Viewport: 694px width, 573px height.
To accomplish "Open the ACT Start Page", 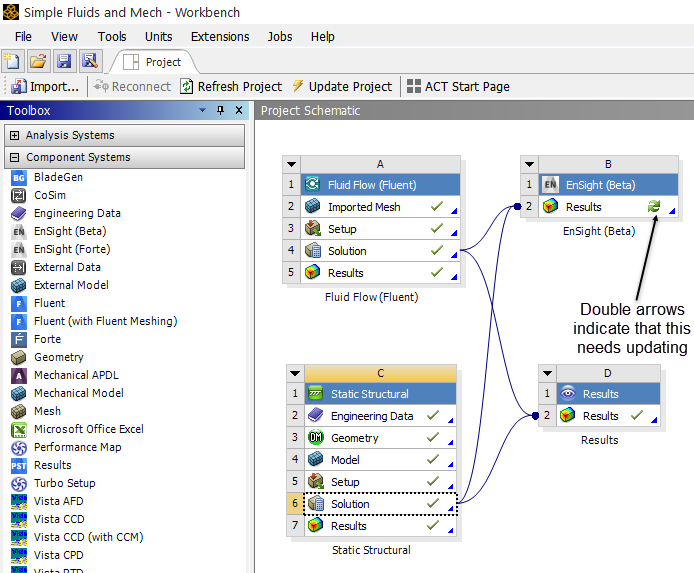I will 458,86.
